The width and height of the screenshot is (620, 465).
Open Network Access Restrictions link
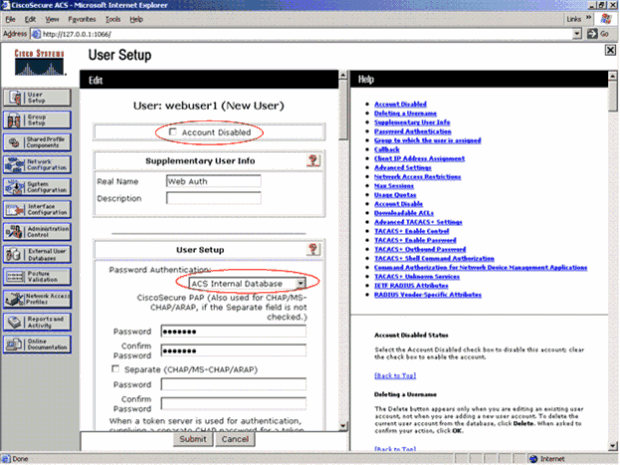(x=417, y=176)
